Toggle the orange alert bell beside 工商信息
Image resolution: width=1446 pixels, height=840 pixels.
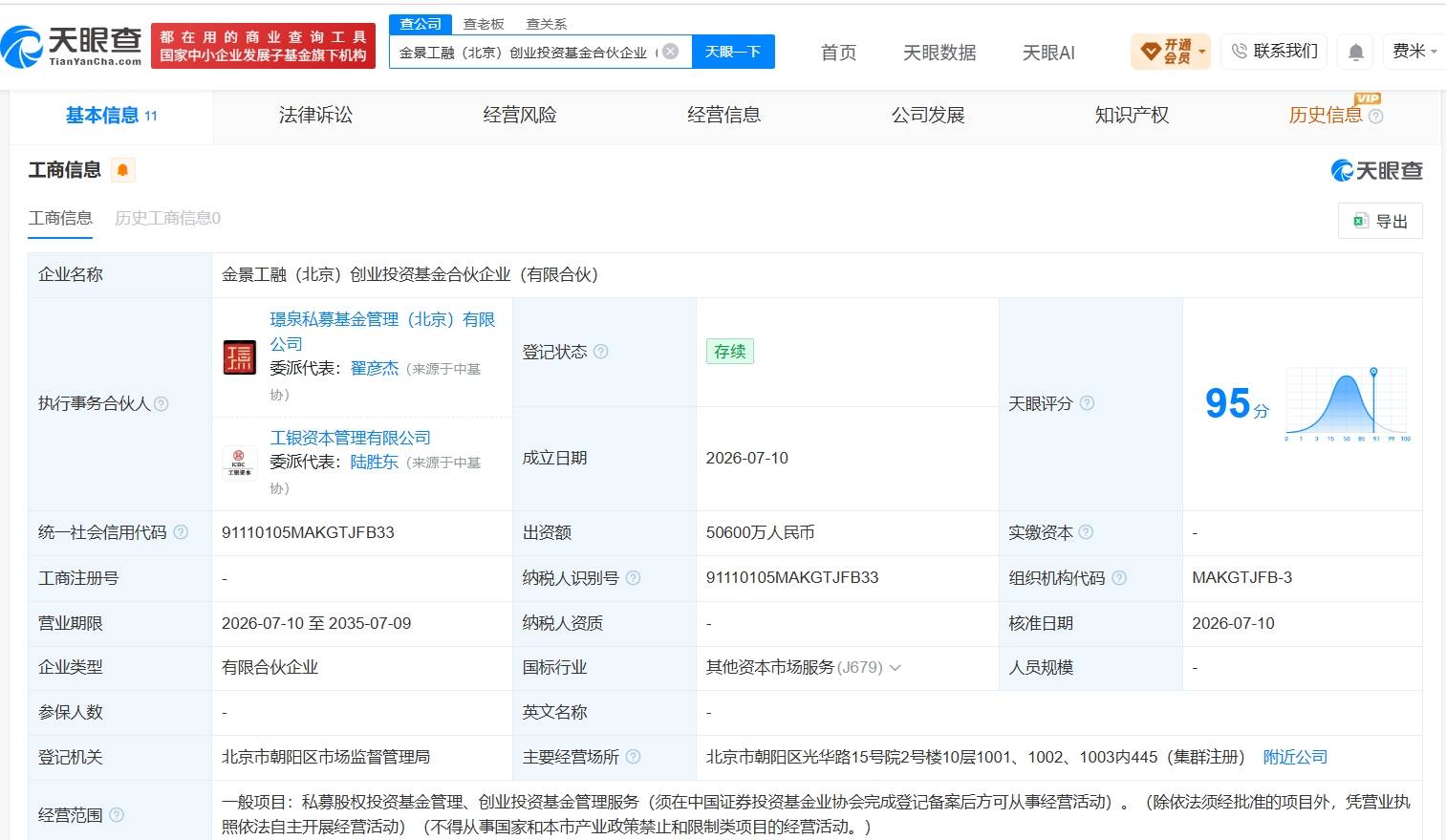click(122, 170)
